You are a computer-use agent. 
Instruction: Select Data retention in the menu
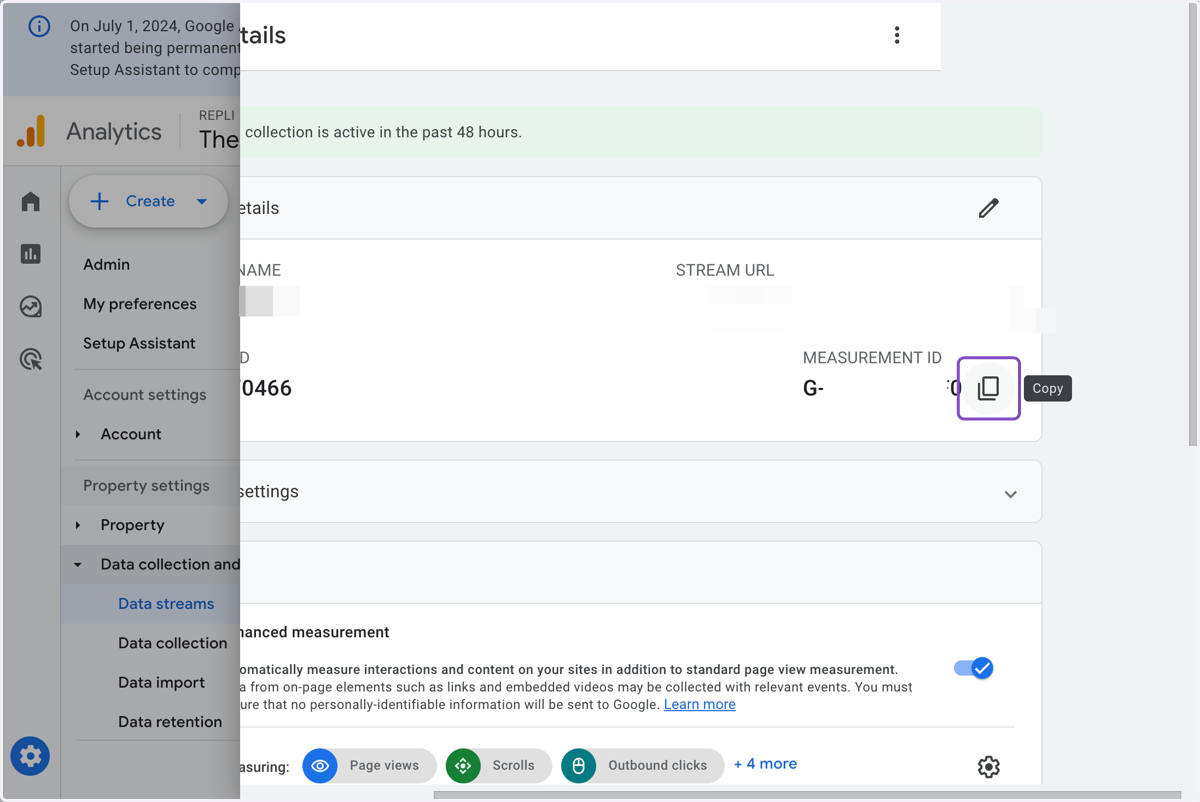pos(170,721)
